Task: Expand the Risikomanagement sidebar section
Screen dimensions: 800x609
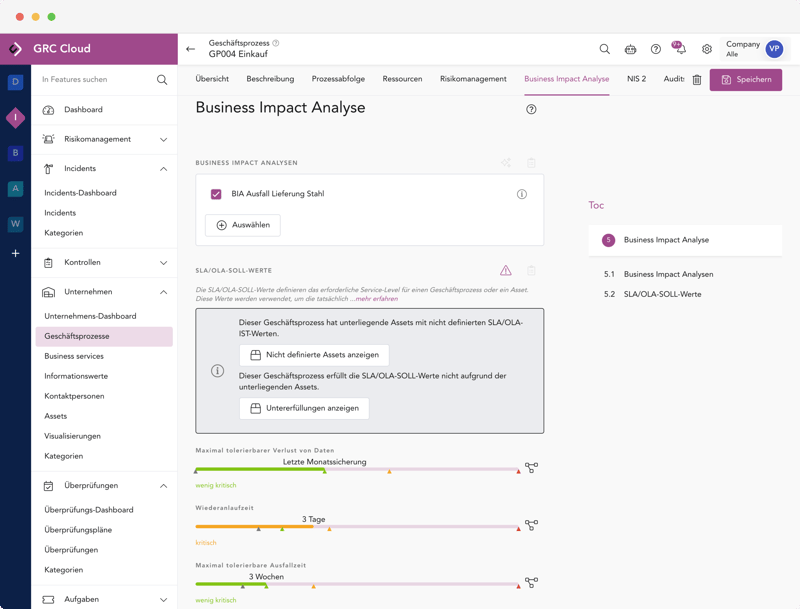Action: [x=162, y=140]
